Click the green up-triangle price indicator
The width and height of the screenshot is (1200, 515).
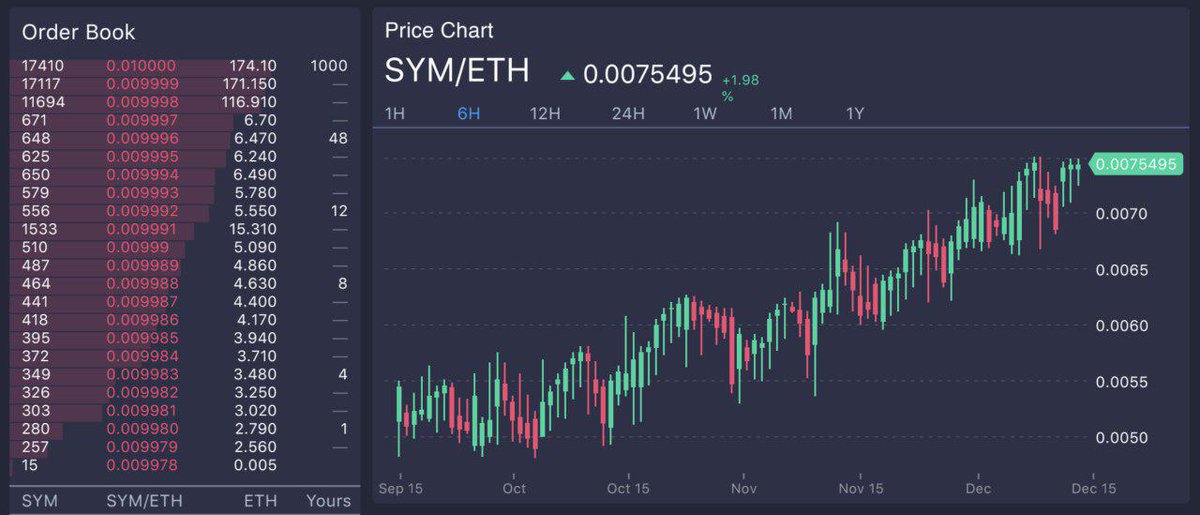point(568,75)
